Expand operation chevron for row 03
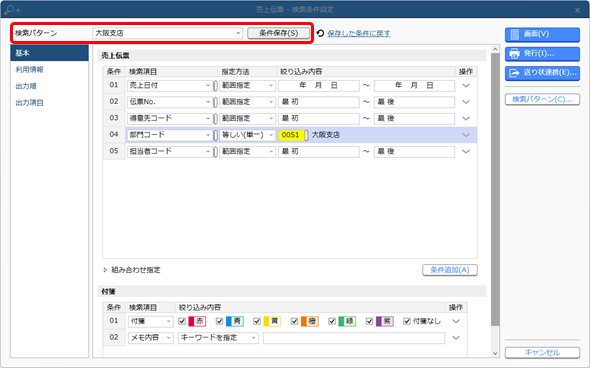The image size is (590, 368). click(x=466, y=119)
